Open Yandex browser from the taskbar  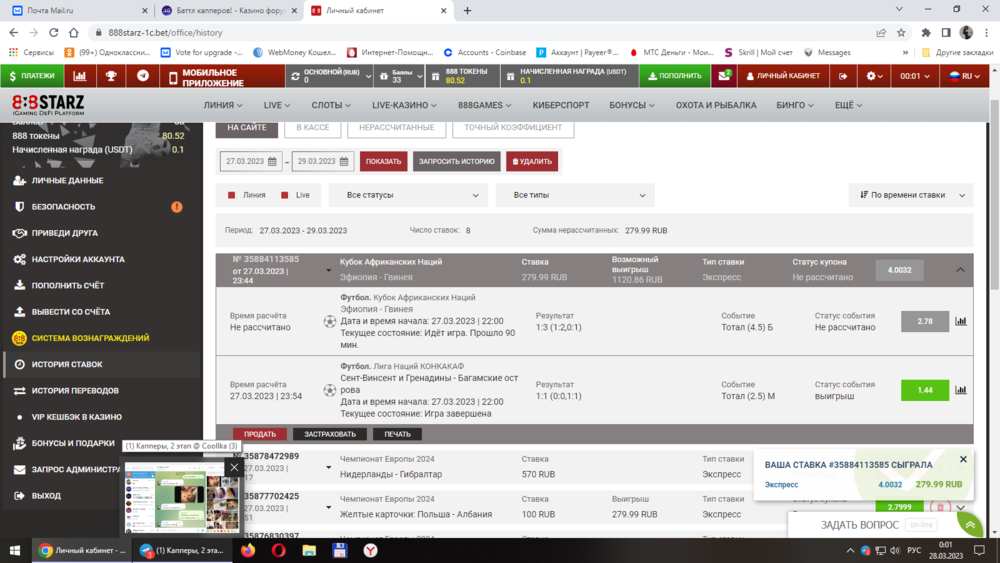371,550
